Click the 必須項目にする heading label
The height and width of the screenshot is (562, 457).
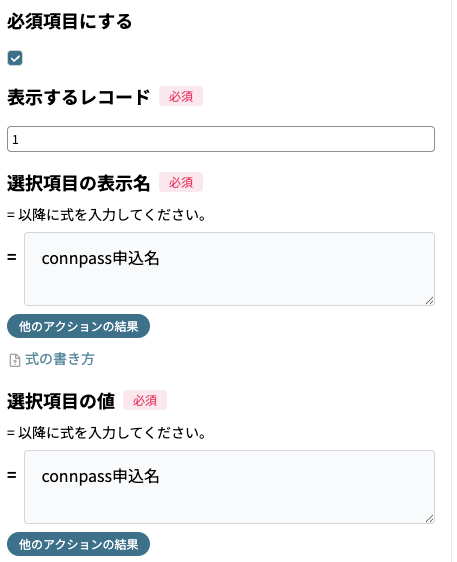[x=70, y=22]
